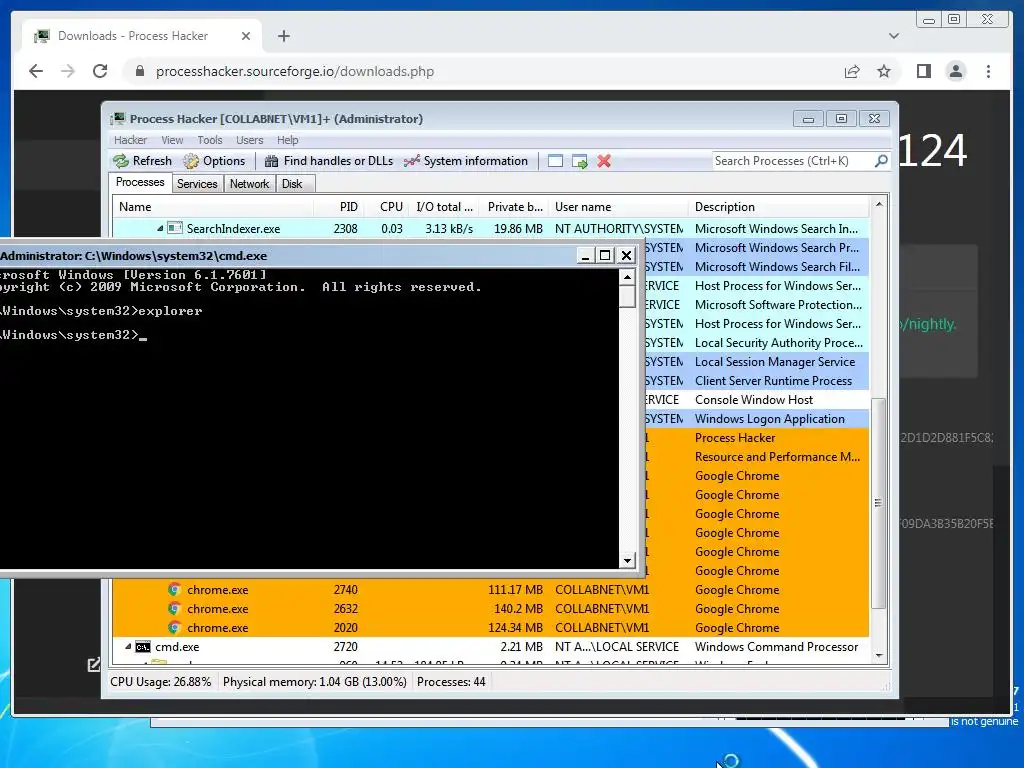1024x768 pixels.
Task: Select the SearchIndexer.exe process row
Action: [490, 229]
